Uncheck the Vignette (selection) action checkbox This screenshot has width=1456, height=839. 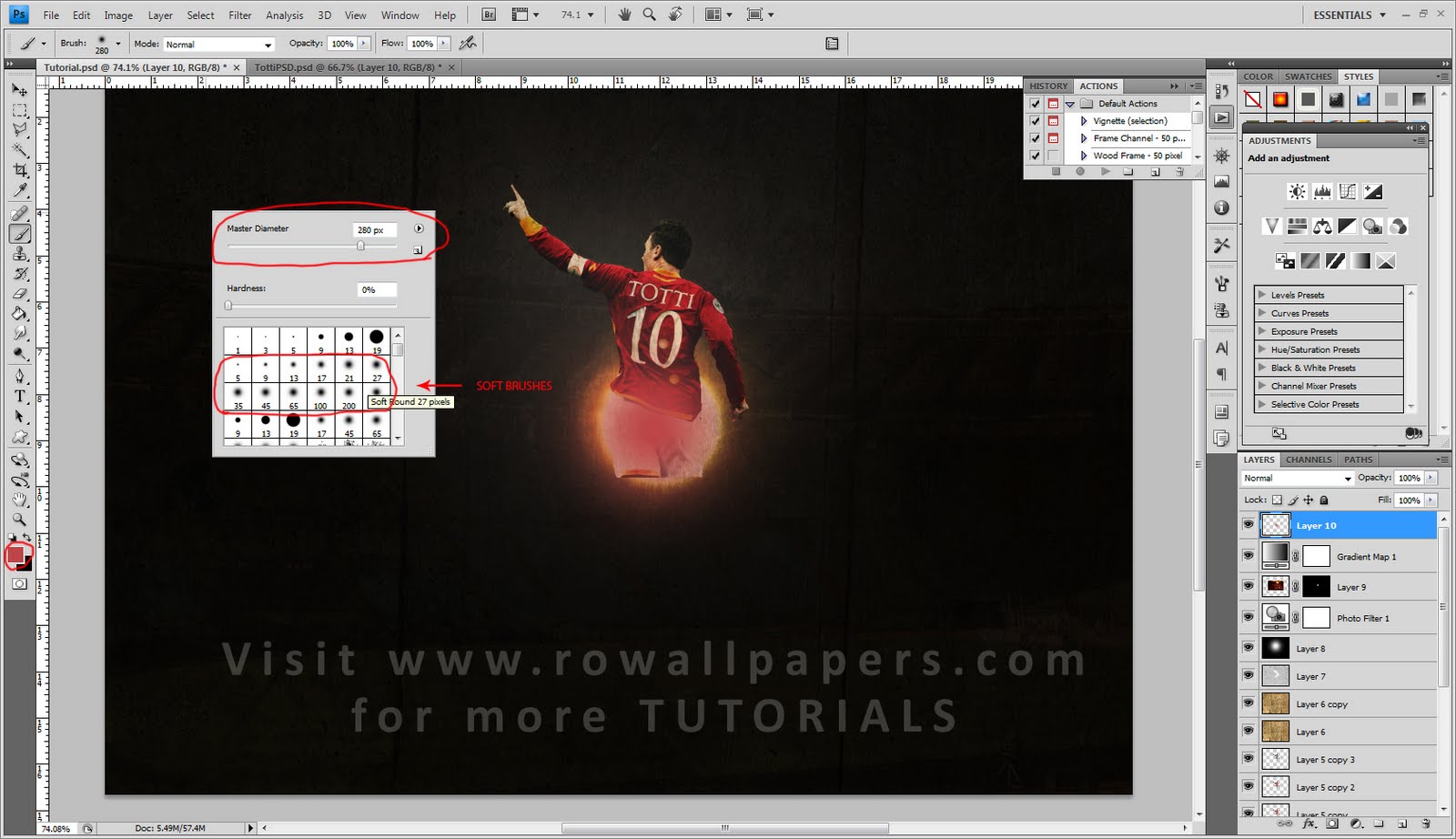click(x=1035, y=121)
